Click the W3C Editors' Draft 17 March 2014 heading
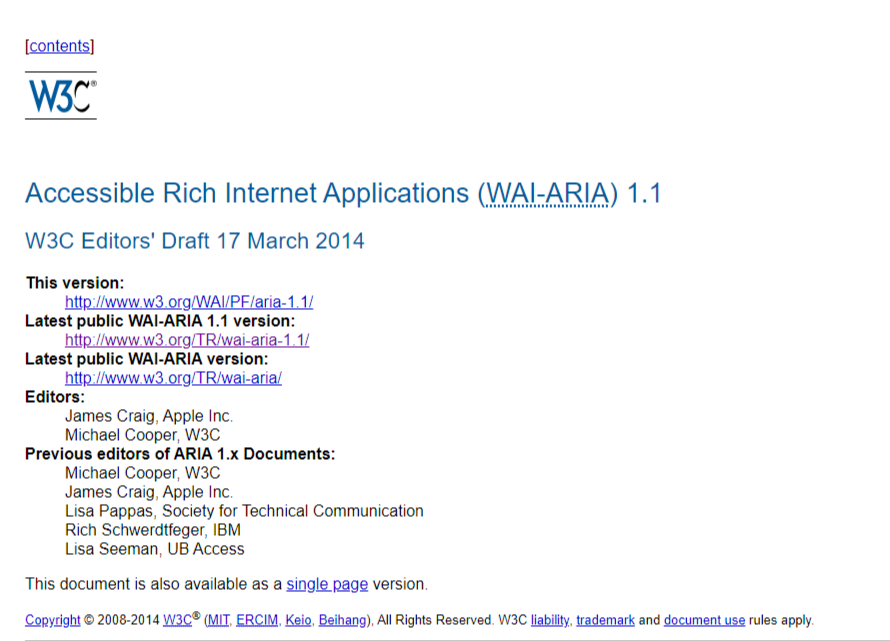The height and width of the screenshot is (641, 890). pyautogui.click(x=195, y=241)
